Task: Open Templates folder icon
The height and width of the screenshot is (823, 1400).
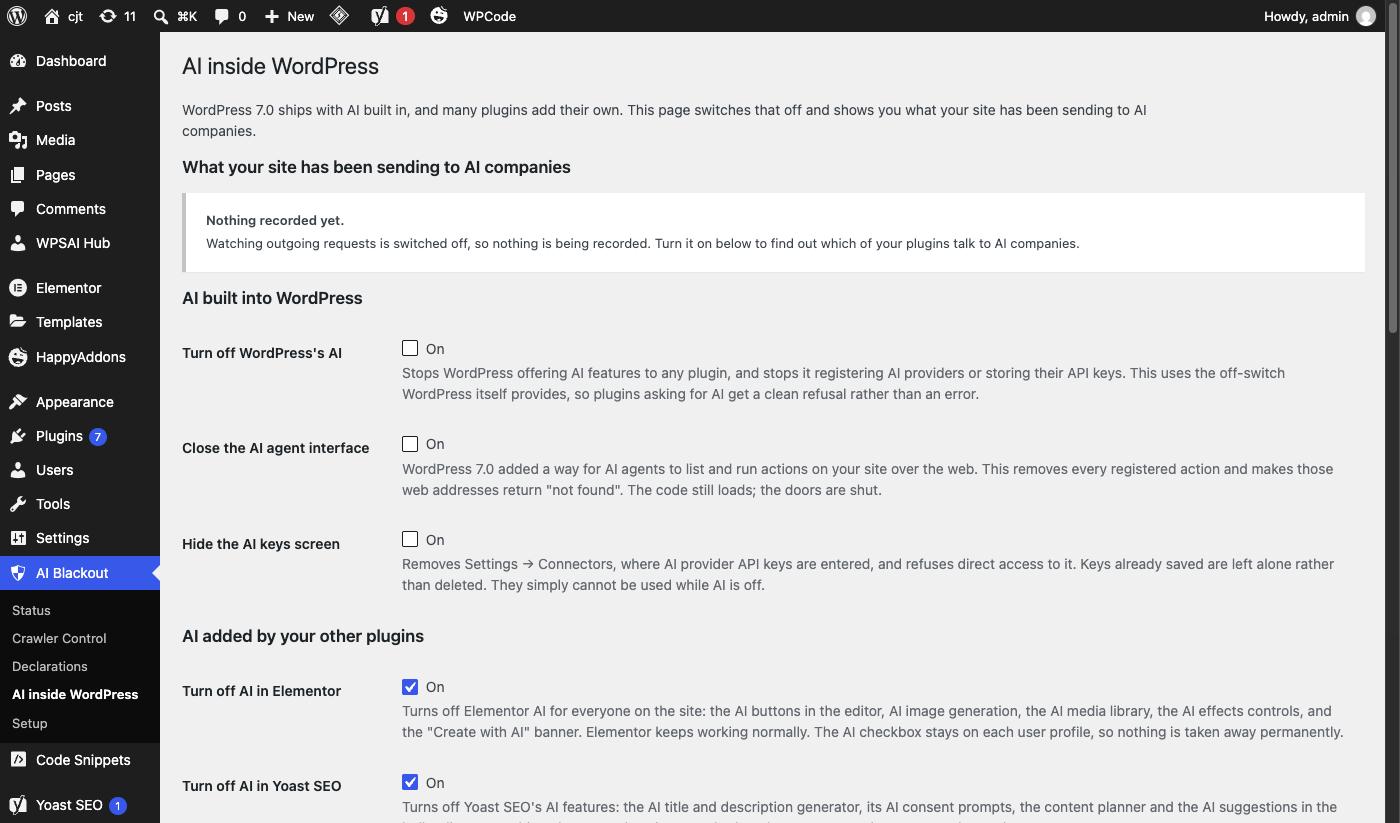Action: point(18,322)
